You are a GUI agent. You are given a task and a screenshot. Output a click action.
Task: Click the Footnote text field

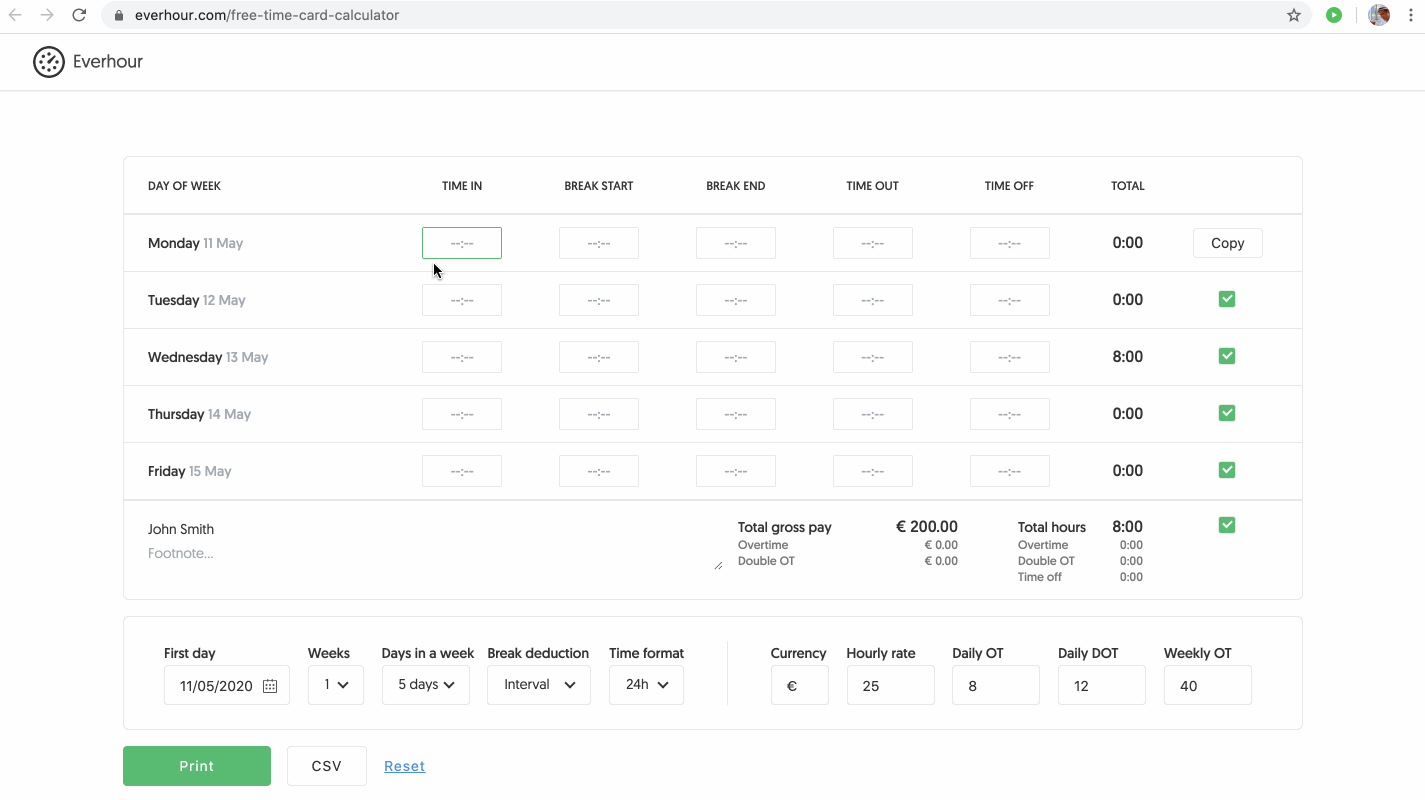[x=181, y=552]
